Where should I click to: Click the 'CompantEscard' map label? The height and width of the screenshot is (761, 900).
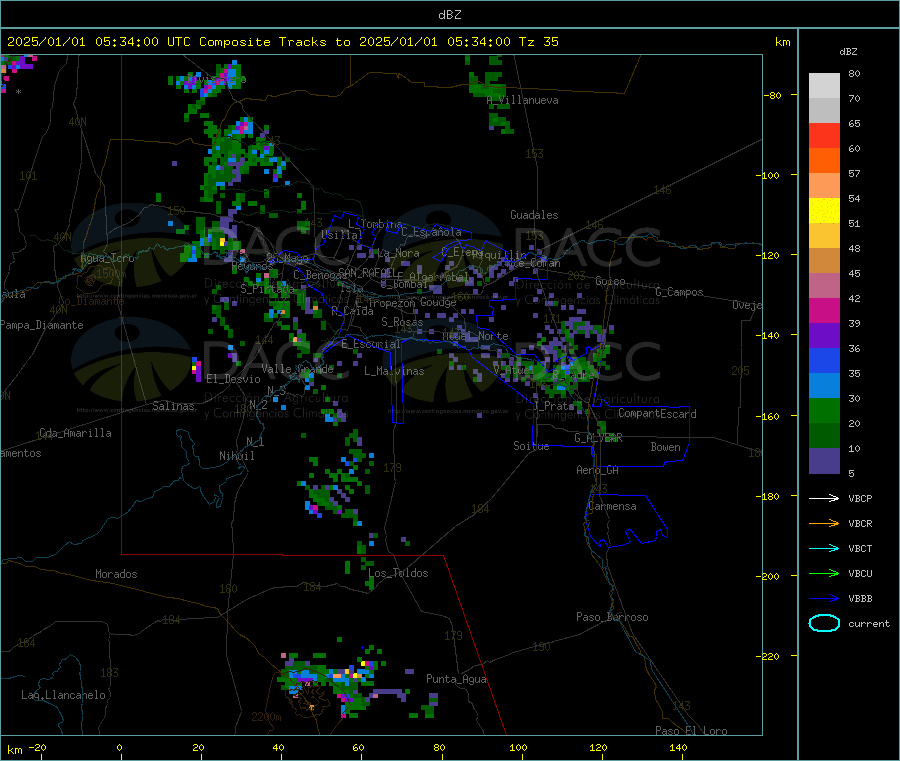[x=657, y=414]
